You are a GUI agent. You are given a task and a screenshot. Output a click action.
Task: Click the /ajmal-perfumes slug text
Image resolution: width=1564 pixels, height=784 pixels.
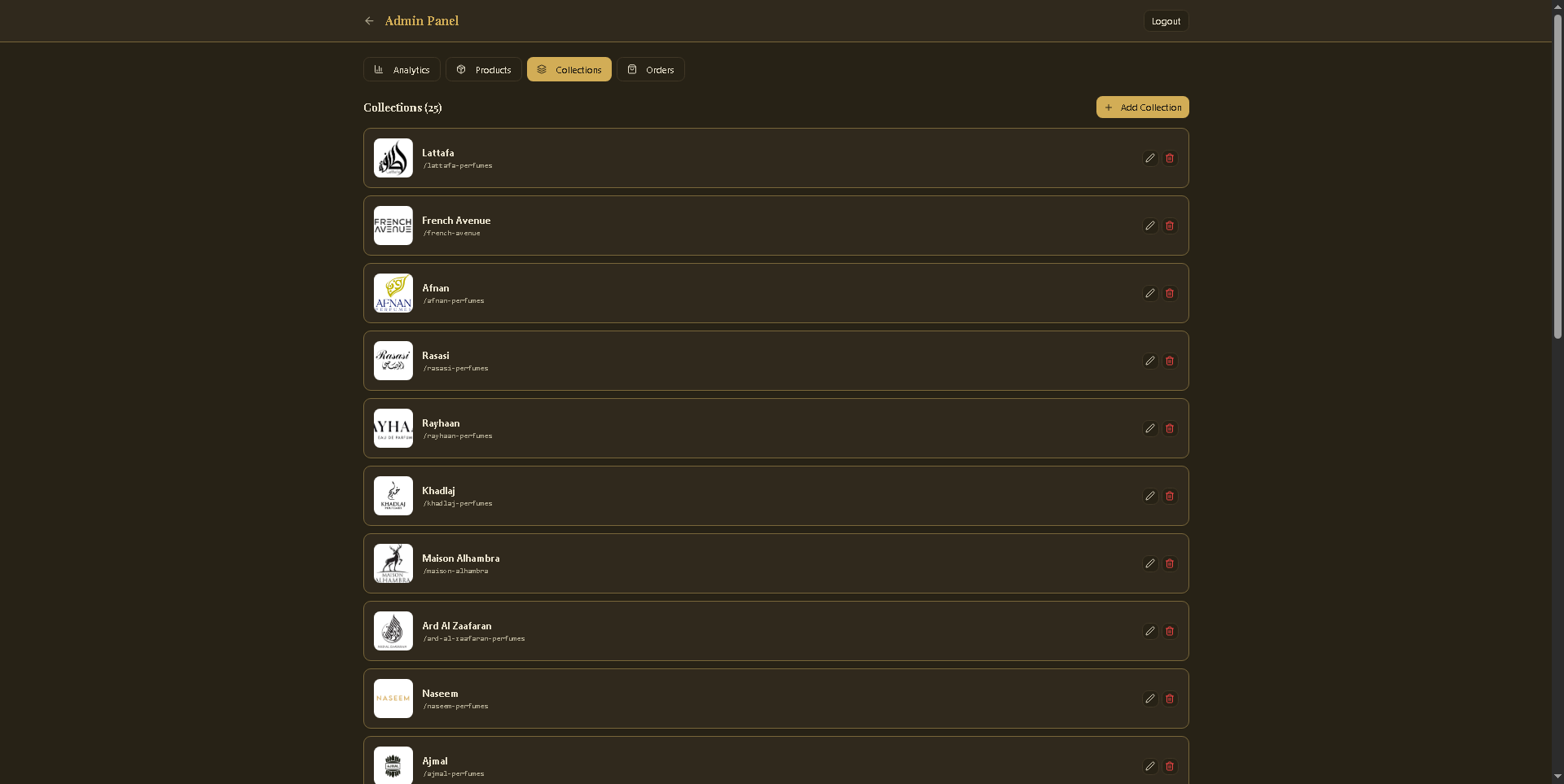coord(454,774)
